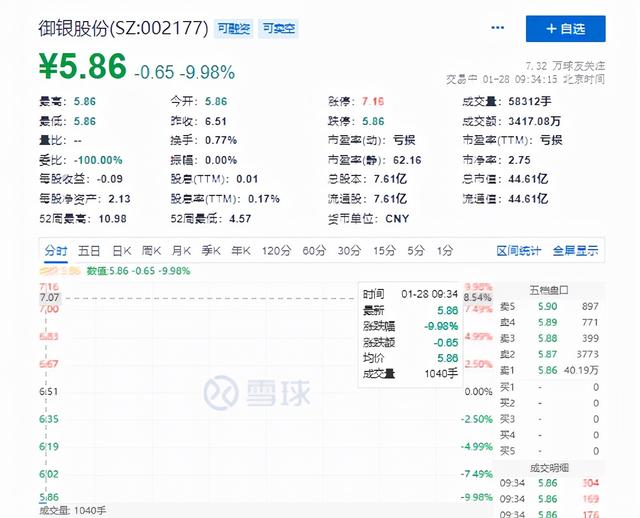Click the 可融资 margin financing tag
640x518 pixels.
233,29
